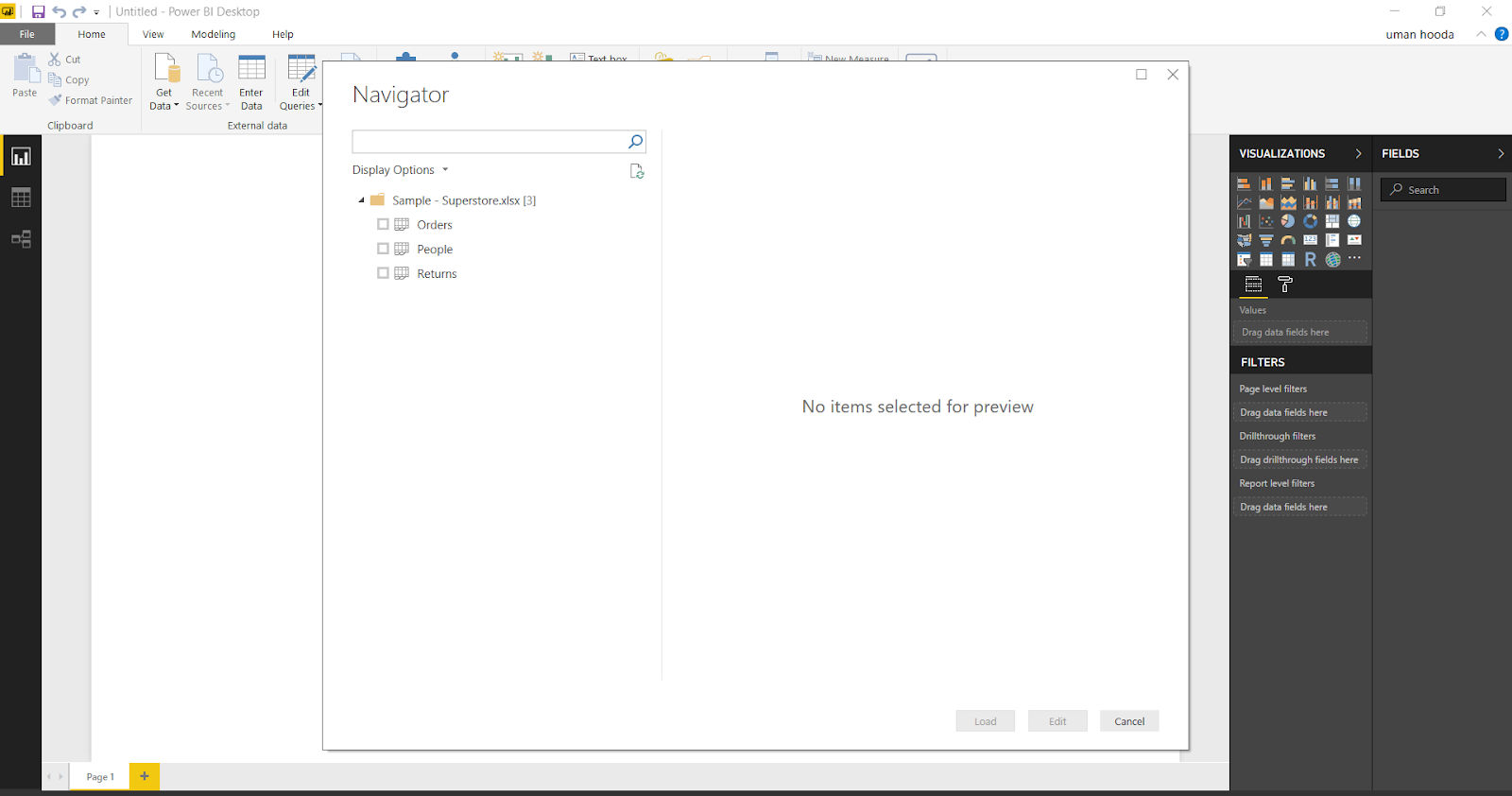1512x796 pixels.
Task: Click the Fields pane Search box
Action: pos(1443,190)
